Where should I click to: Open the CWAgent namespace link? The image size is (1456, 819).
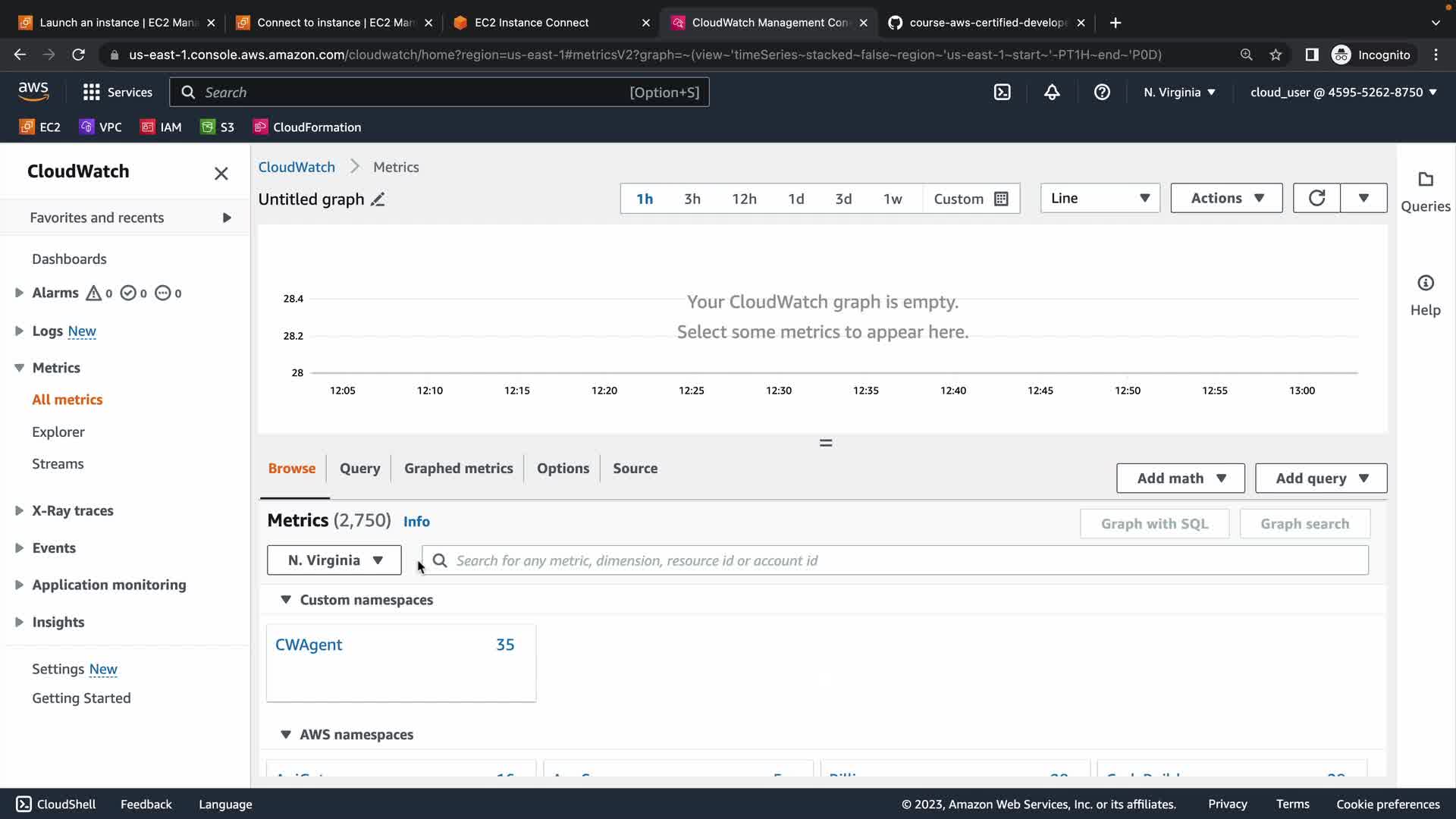[x=309, y=645]
